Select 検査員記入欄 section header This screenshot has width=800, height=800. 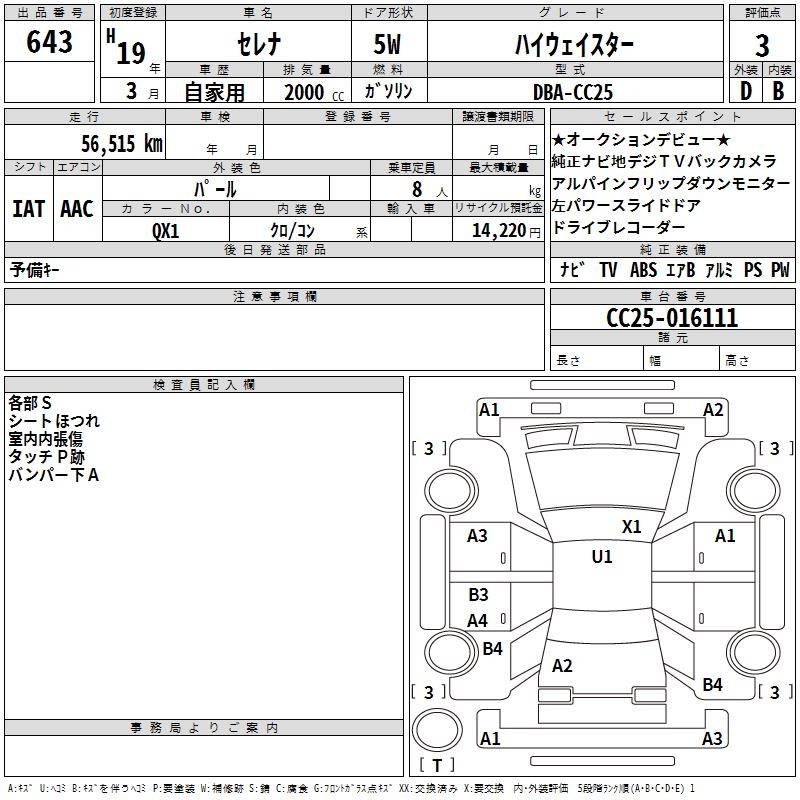[x=204, y=385]
